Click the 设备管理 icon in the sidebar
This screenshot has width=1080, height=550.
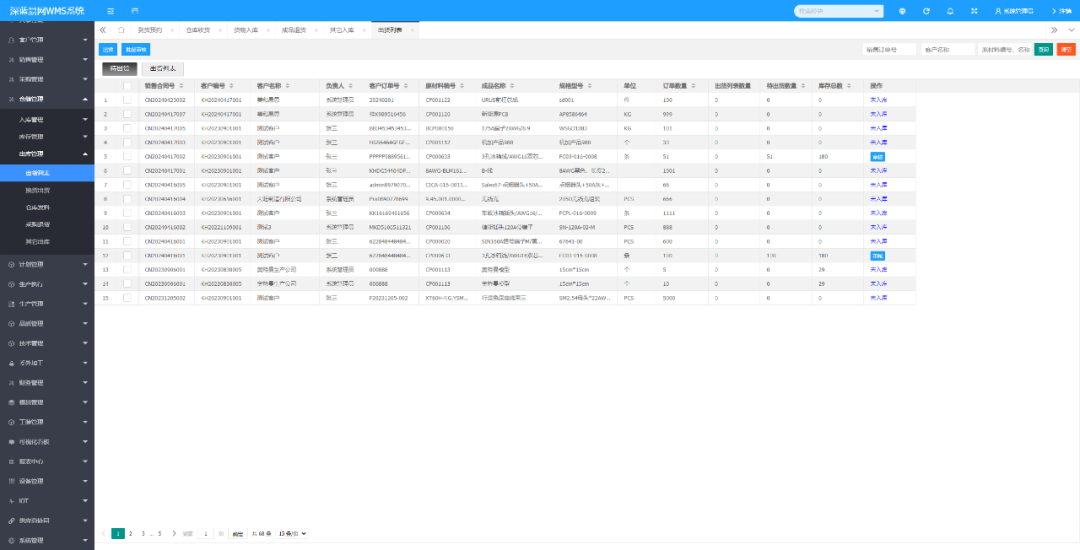pos(12,481)
